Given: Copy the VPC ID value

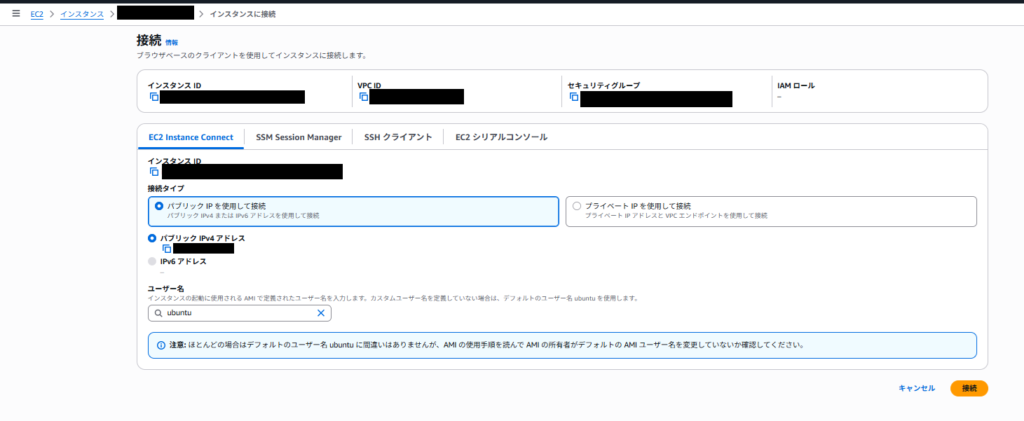Looking at the screenshot, I should coord(363,97).
